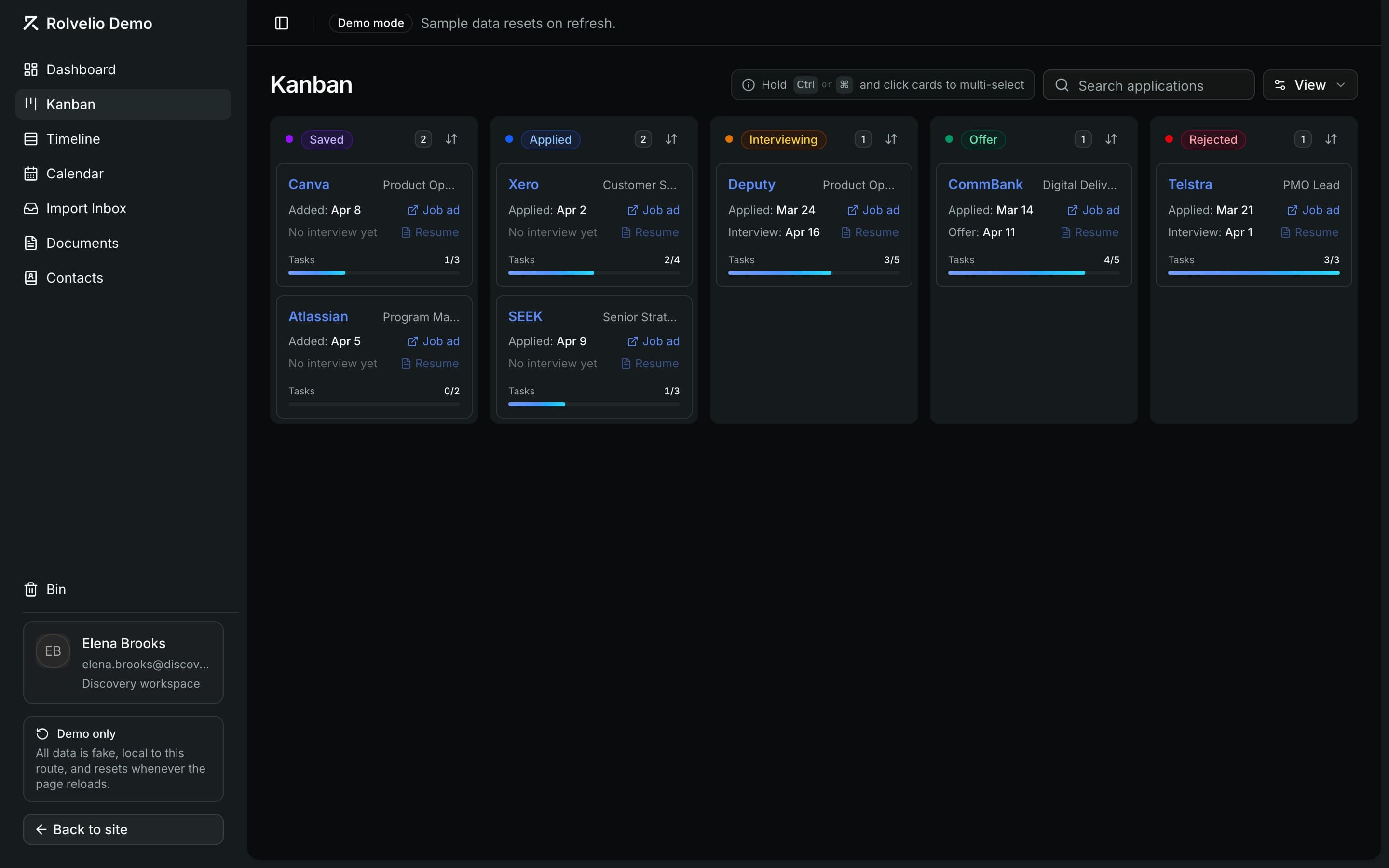Navigate to Documents
This screenshot has height=868, width=1389.
pos(123,243)
